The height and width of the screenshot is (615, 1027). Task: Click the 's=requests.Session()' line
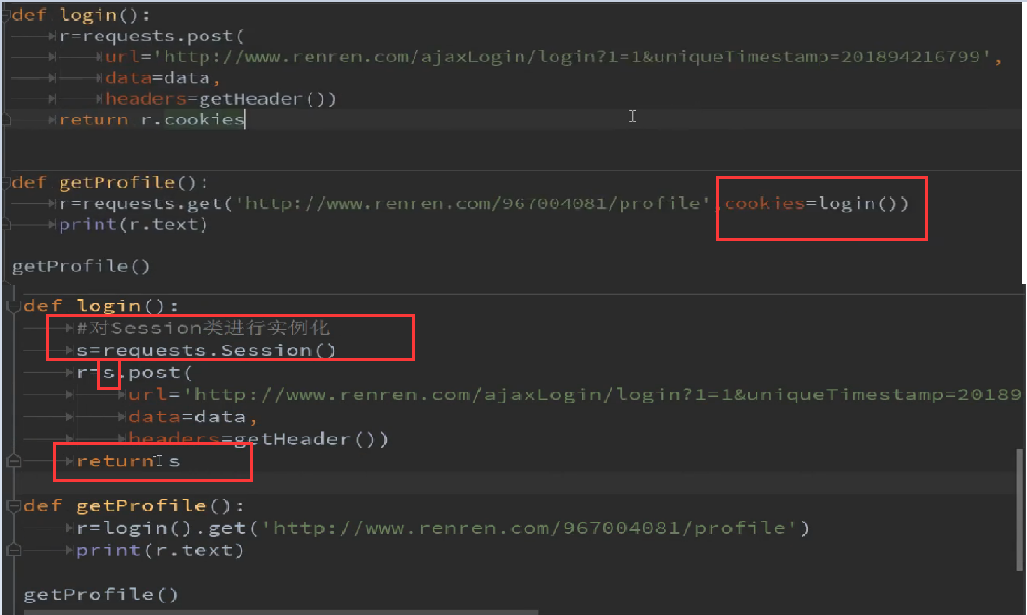coord(206,350)
